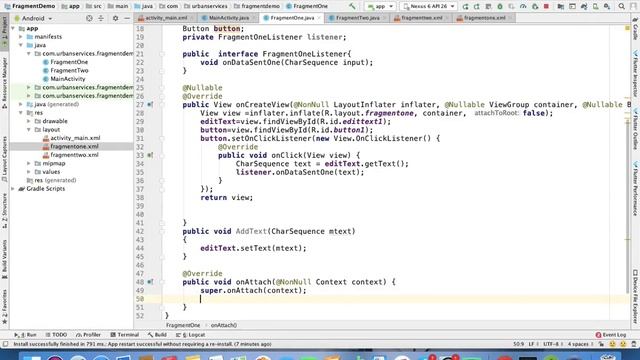Hide the Project panel with minimize icon
Screen dimensions: 640x360
(127, 18)
